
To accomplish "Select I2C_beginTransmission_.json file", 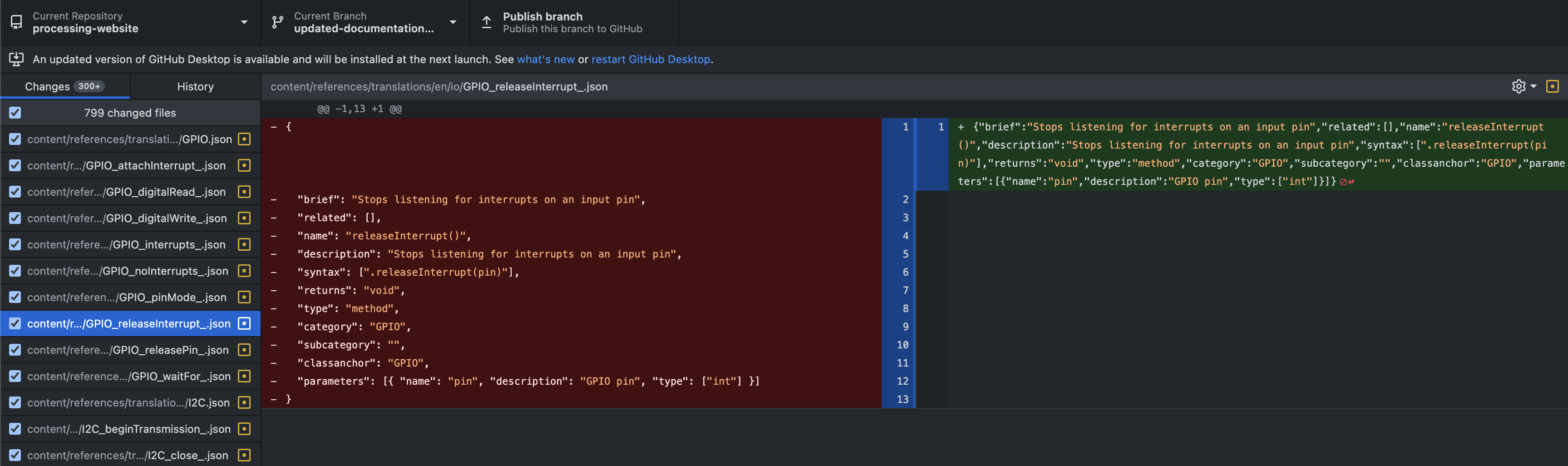I will pyautogui.click(x=130, y=429).
